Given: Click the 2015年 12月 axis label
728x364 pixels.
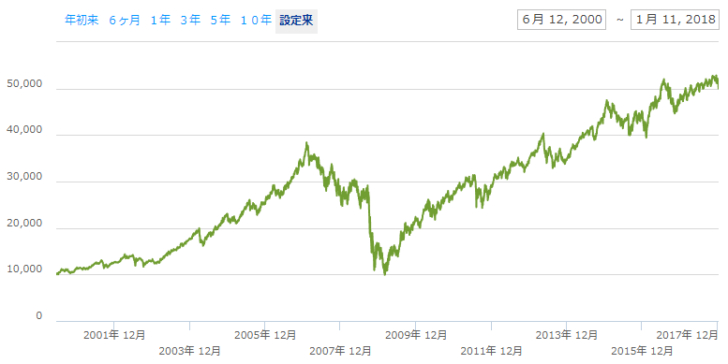Looking at the screenshot, I should pyautogui.click(x=642, y=350).
